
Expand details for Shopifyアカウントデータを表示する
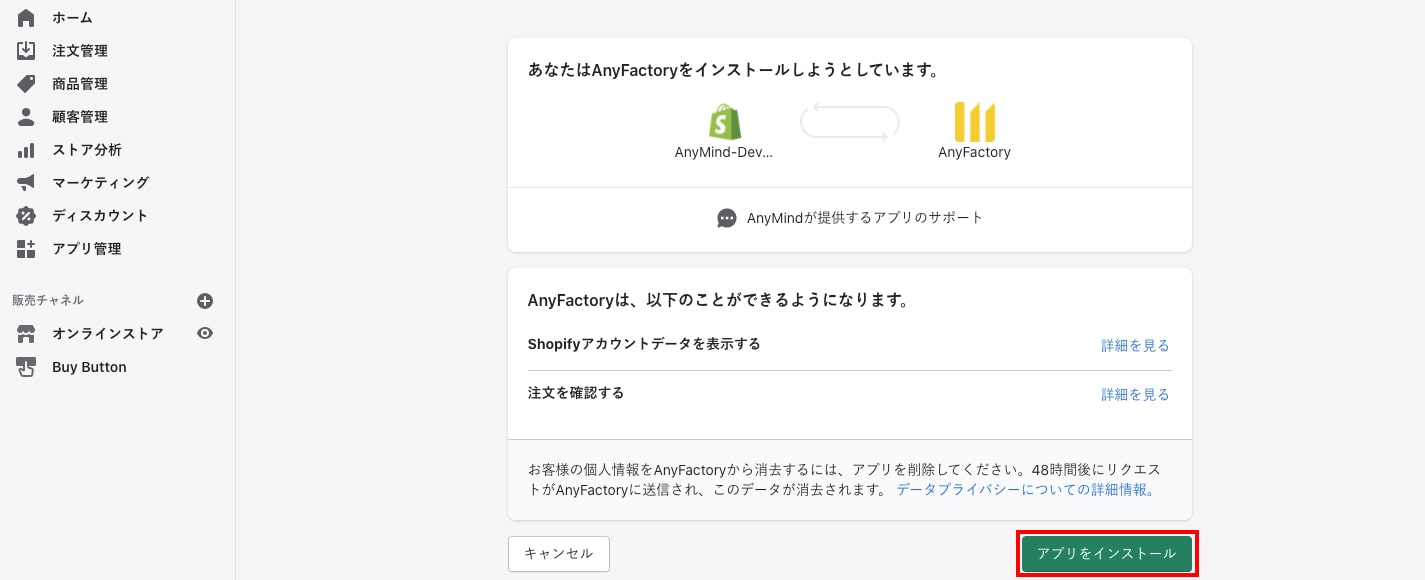1134,345
